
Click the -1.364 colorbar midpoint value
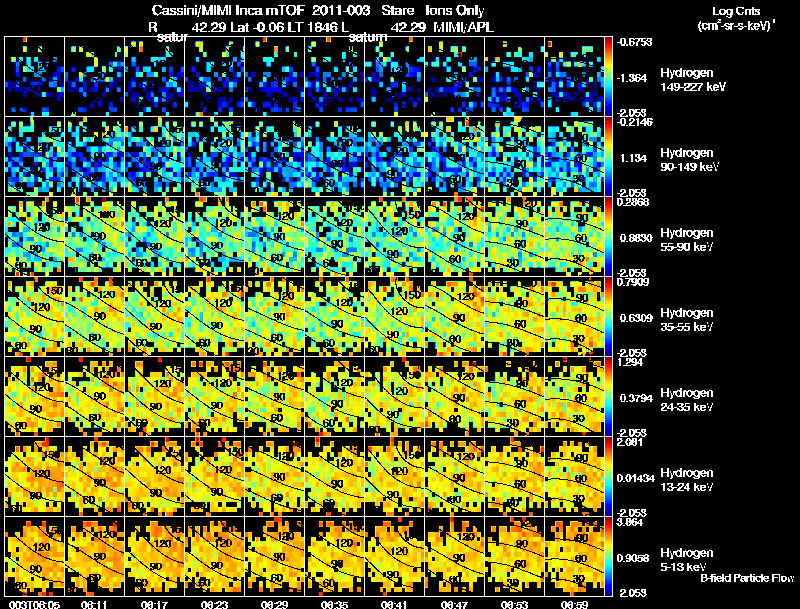pyautogui.click(x=632, y=78)
